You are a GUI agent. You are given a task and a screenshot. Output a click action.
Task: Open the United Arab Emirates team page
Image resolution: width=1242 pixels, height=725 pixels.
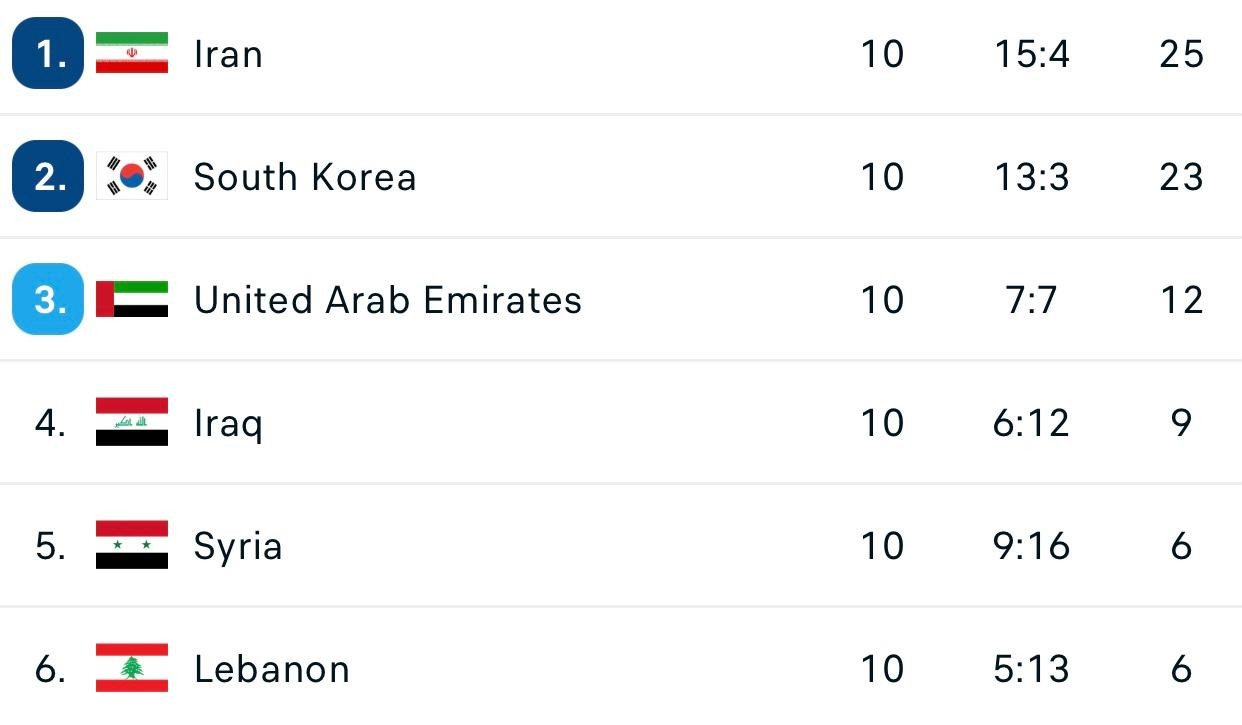[x=388, y=300]
